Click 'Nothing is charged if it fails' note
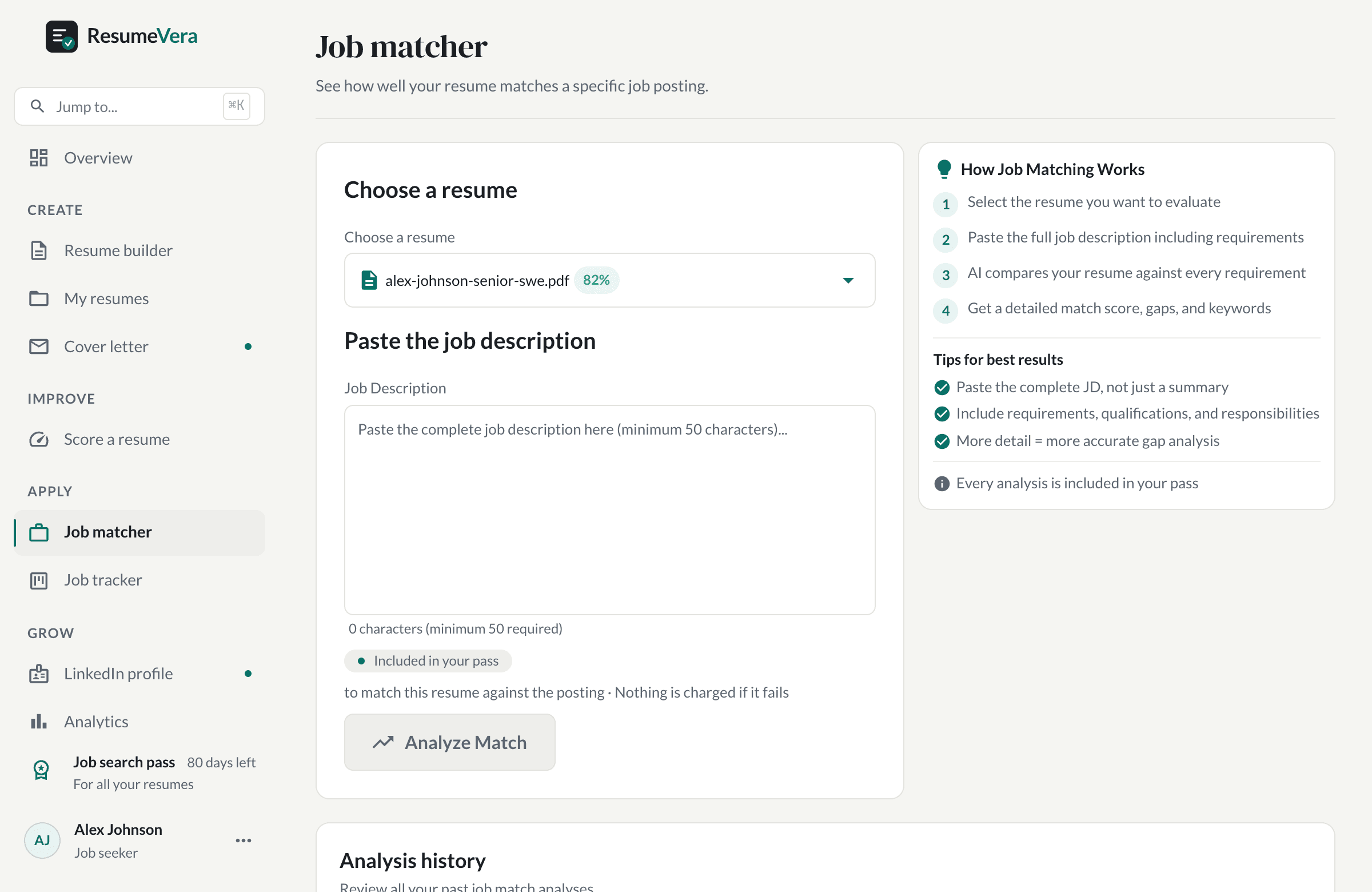The height and width of the screenshot is (892, 1372). 701,692
